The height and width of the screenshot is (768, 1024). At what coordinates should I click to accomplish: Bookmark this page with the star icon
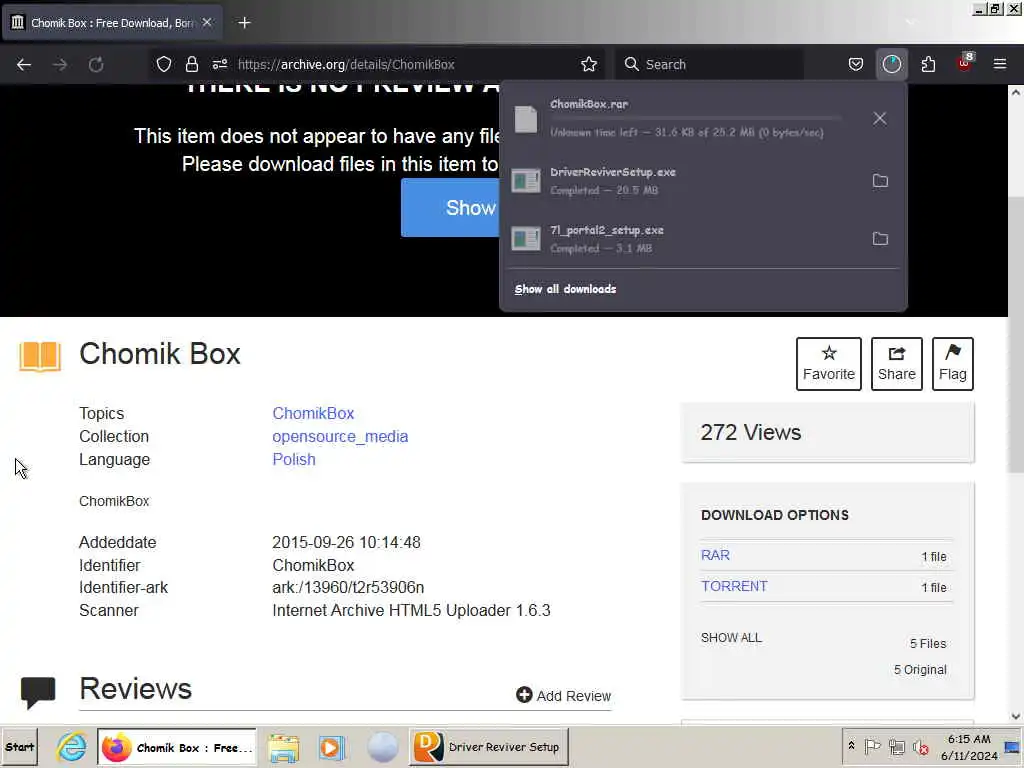pyautogui.click(x=589, y=64)
